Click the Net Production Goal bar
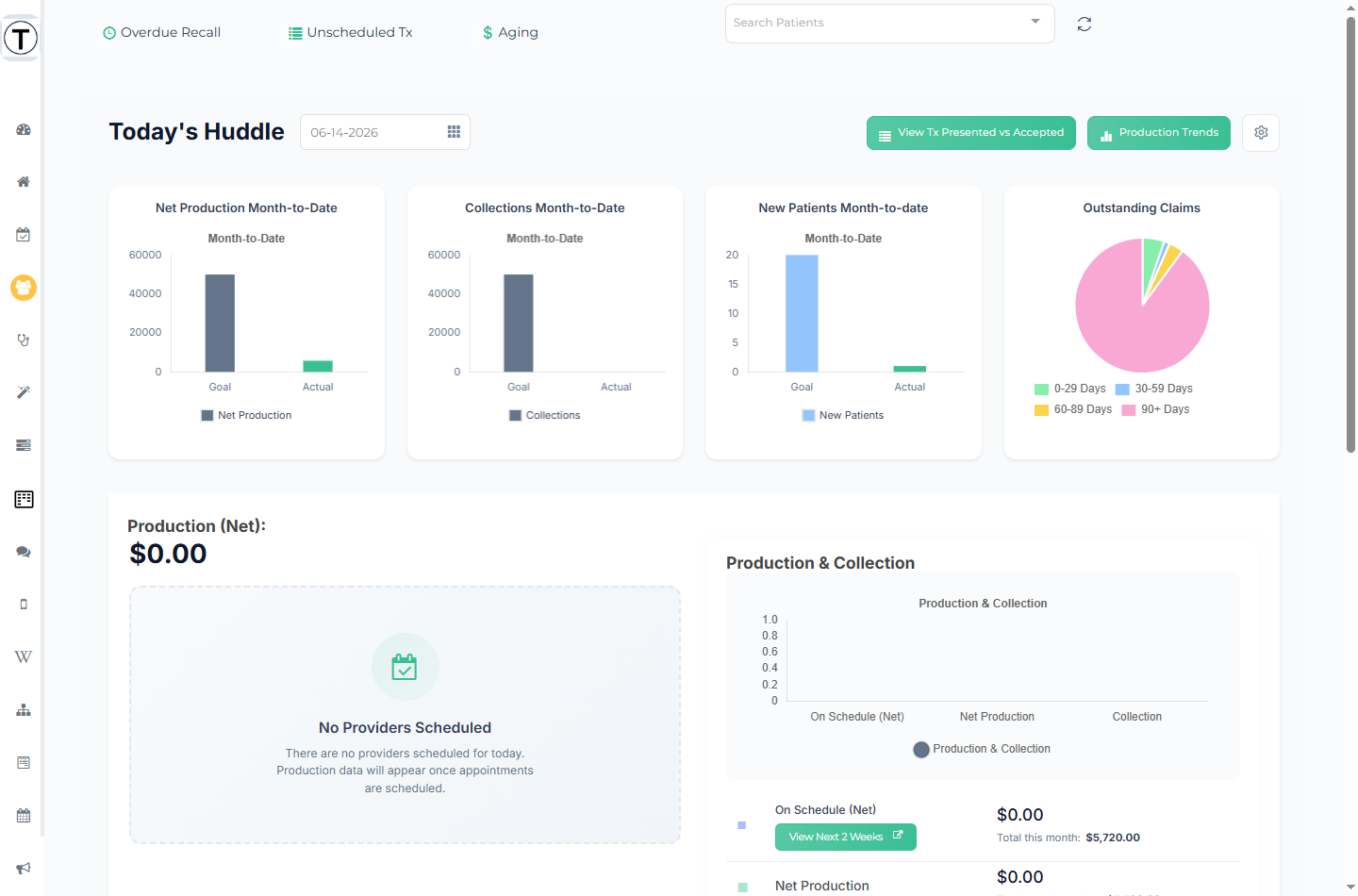1358x896 pixels. click(220, 324)
